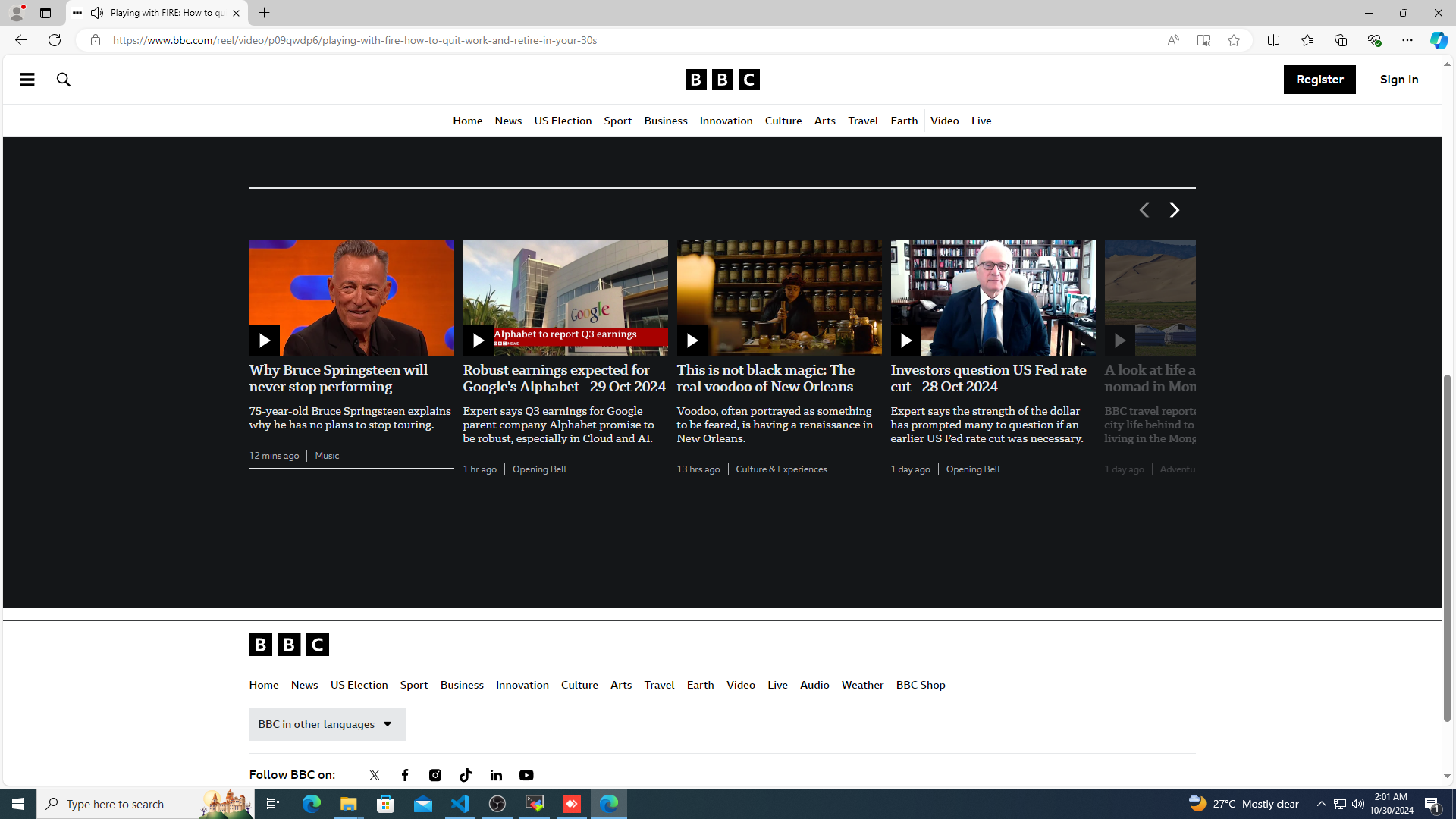Open US Election in top navigation
This screenshot has height=819, width=1456.
point(563,121)
